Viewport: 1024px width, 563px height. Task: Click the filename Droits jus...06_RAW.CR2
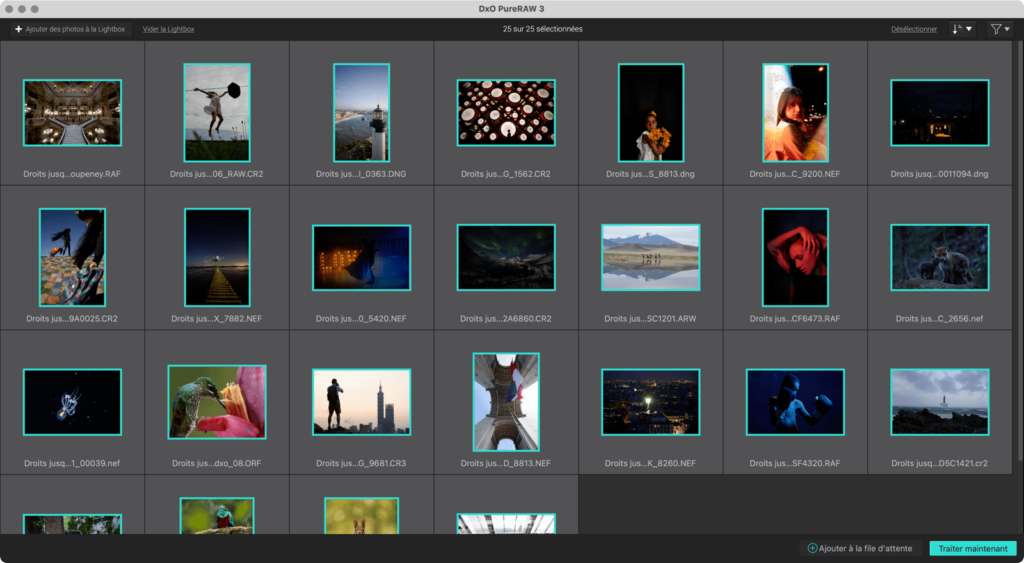coord(217,174)
